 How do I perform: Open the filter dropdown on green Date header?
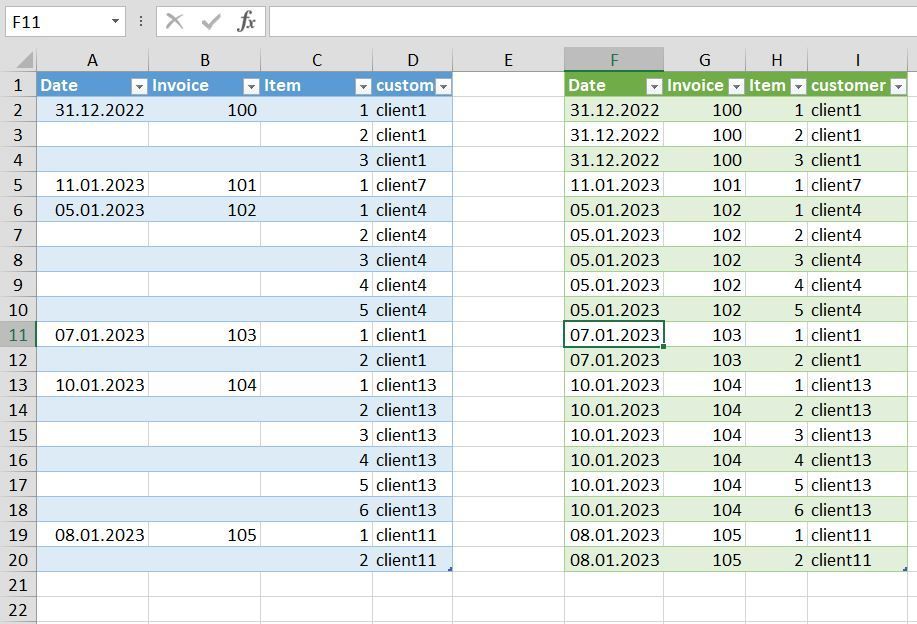[656, 85]
